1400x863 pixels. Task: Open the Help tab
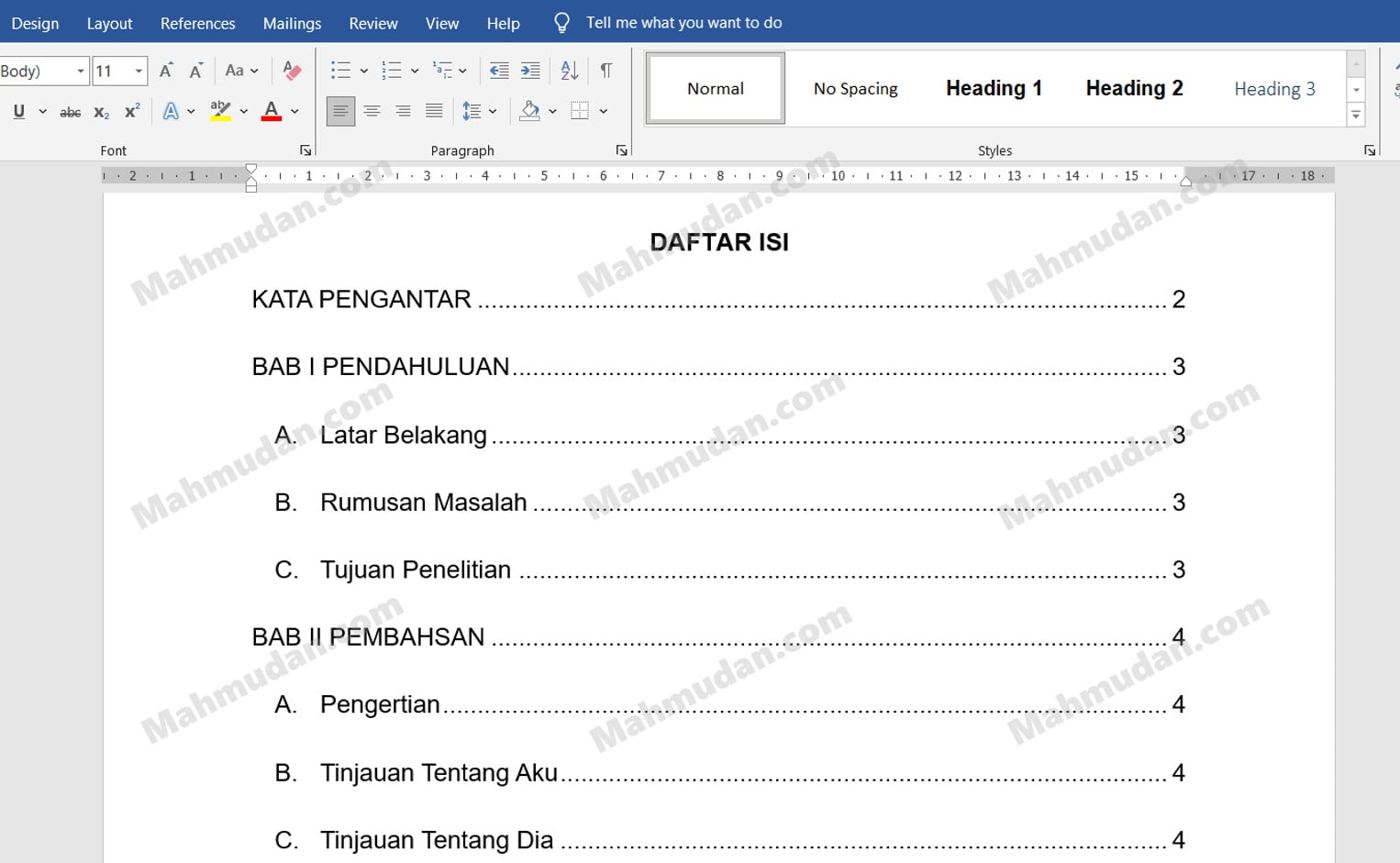tap(503, 23)
